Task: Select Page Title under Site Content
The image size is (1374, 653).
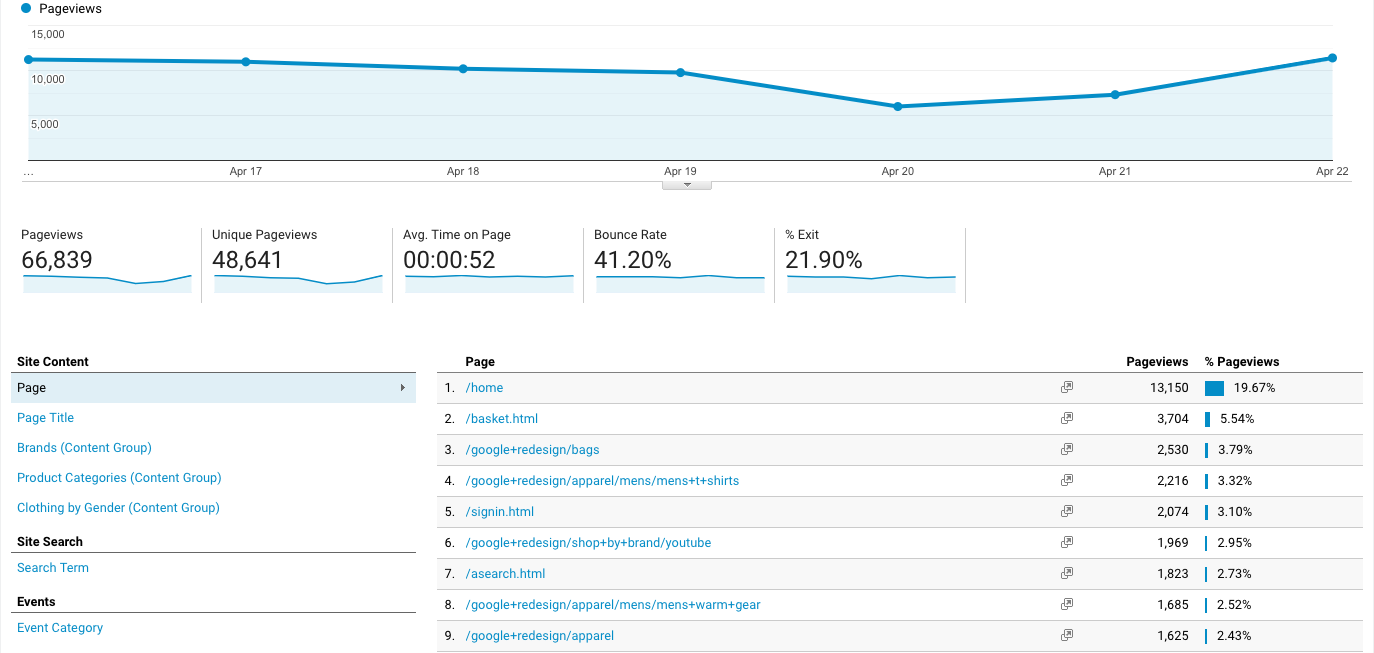Action: (45, 418)
